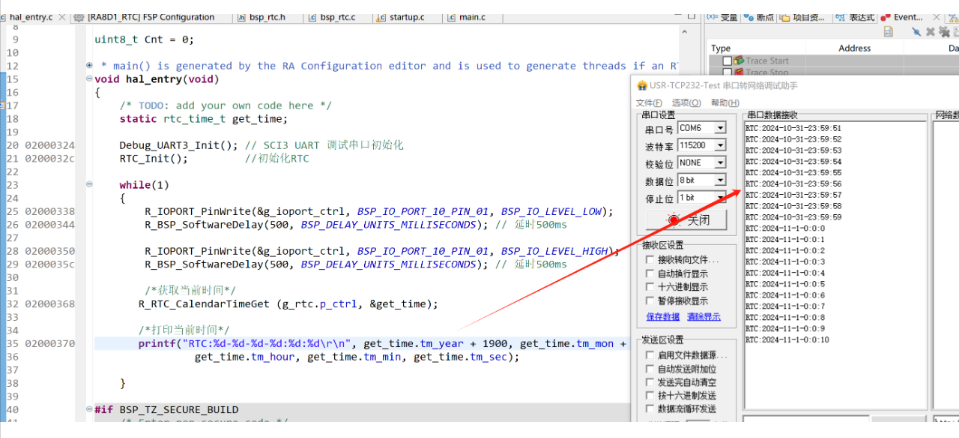
Task: Click the editor minimize icon beside main.c
Action: (678, 15)
